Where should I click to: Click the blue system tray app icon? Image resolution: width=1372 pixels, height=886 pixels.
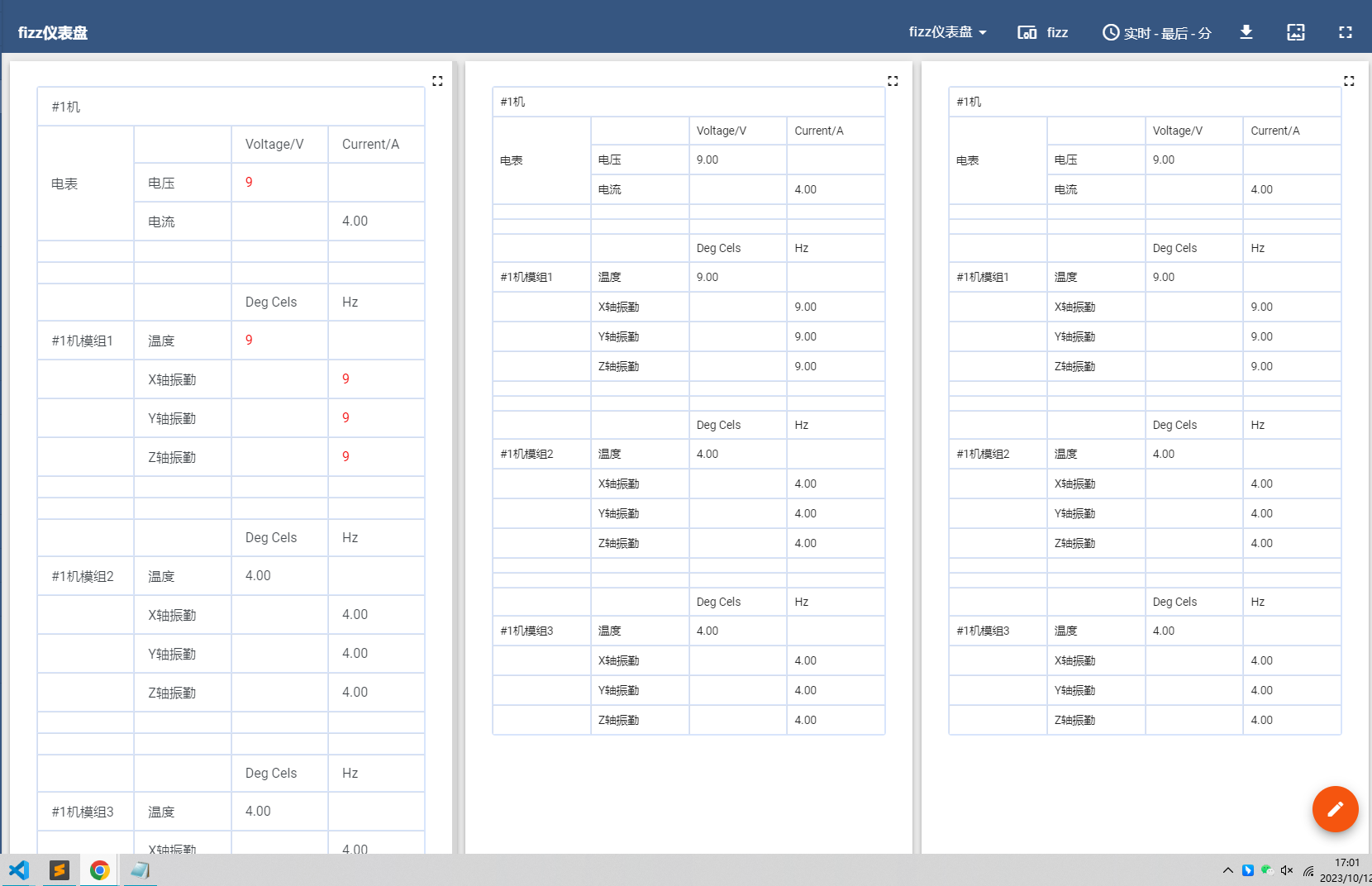point(1248,870)
